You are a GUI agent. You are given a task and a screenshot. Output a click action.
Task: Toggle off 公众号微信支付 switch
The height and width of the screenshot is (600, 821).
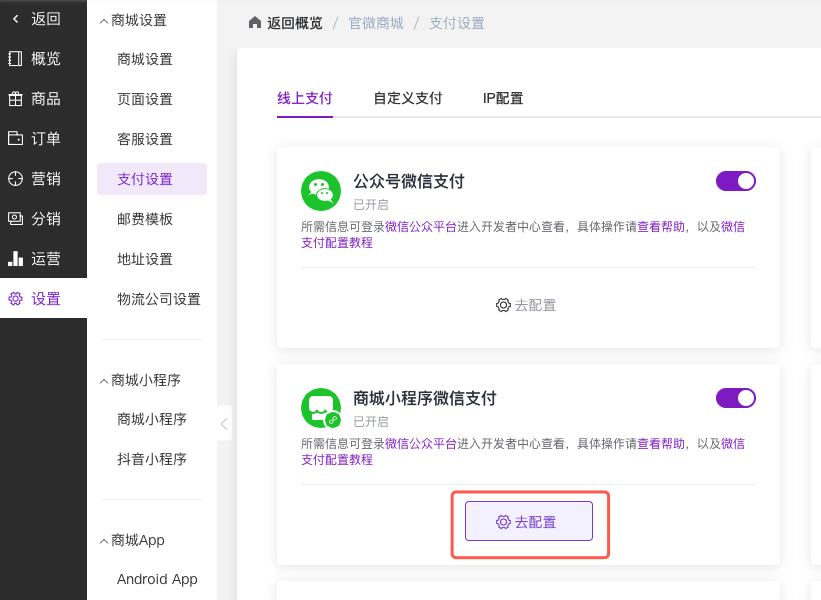point(736,181)
